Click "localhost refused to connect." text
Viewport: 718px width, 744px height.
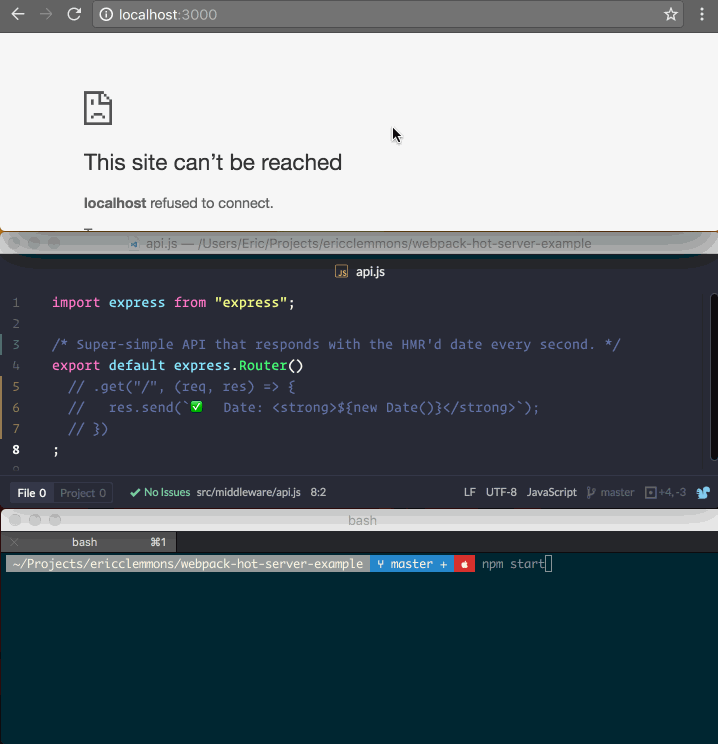[x=178, y=203]
